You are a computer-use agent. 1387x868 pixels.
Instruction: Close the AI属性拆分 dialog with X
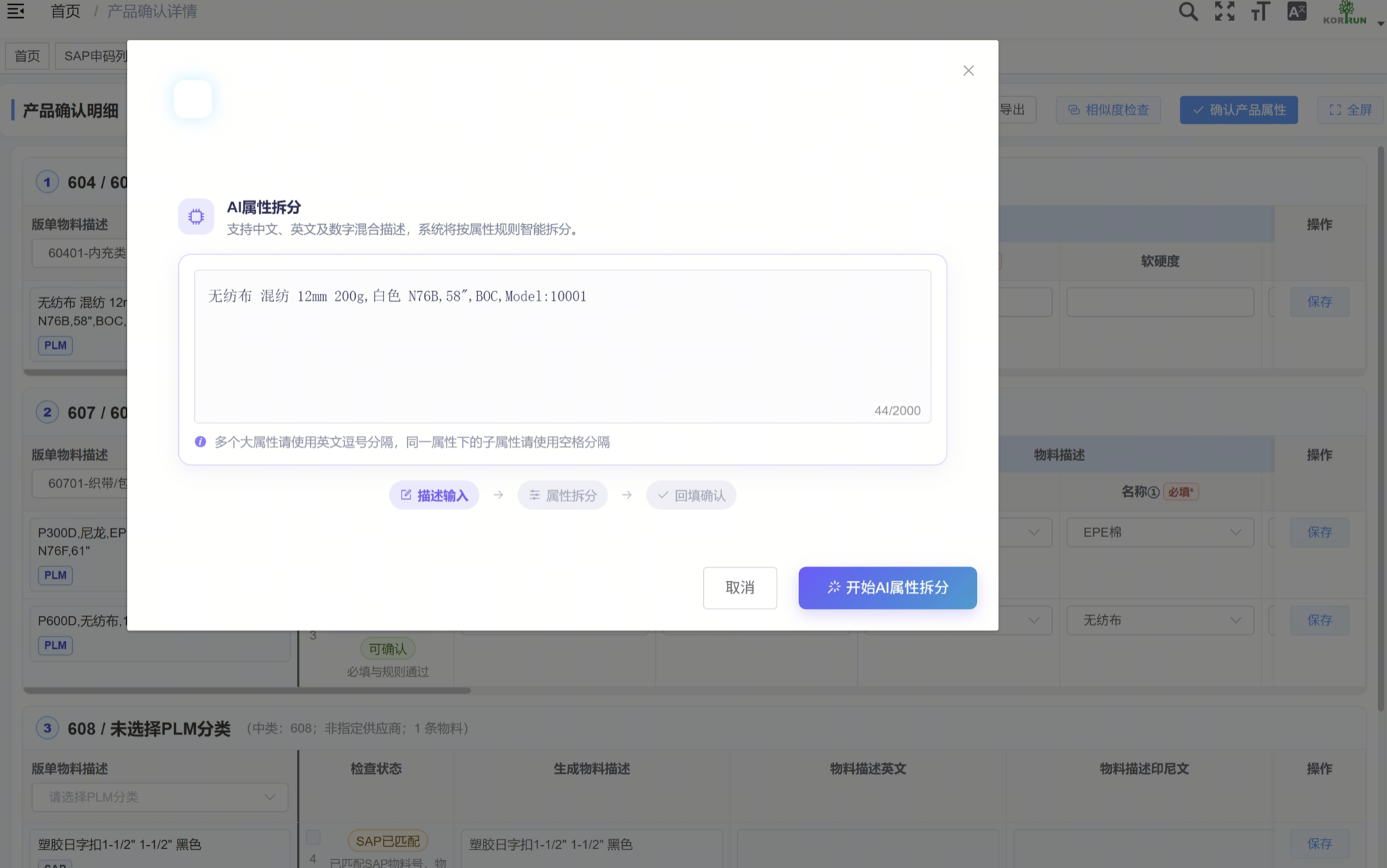969,71
